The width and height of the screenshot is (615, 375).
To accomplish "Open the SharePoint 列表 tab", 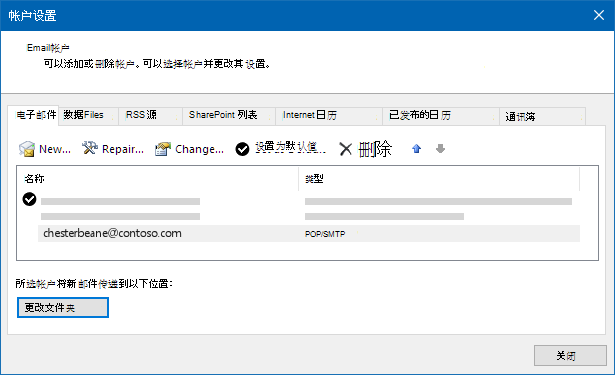I will (x=229, y=115).
